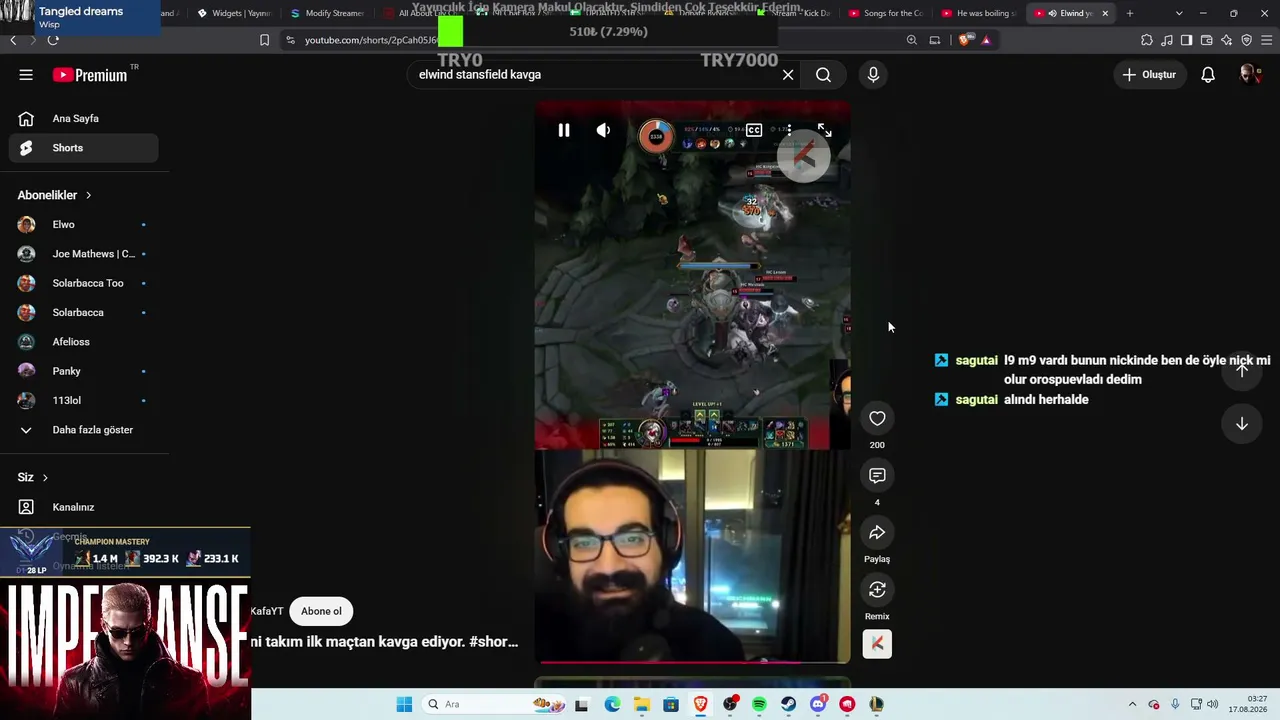The width and height of the screenshot is (1280, 720).
Task: Open the browser extensions puzzle icon
Action: click(1147, 40)
